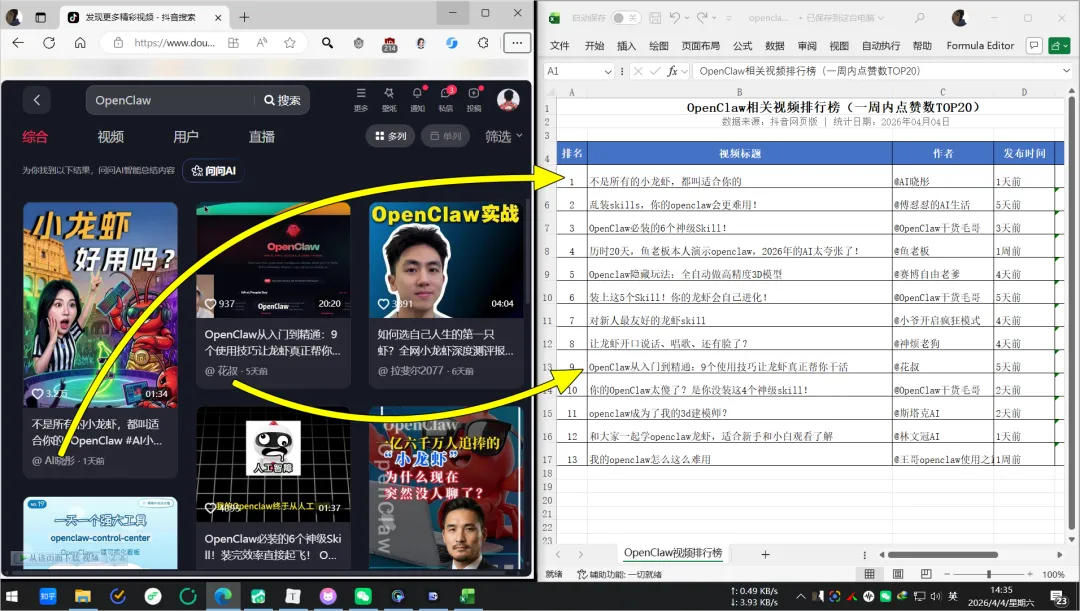Toggle Excel 自动保存 switch
This screenshot has width=1080, height=611.
625,18
